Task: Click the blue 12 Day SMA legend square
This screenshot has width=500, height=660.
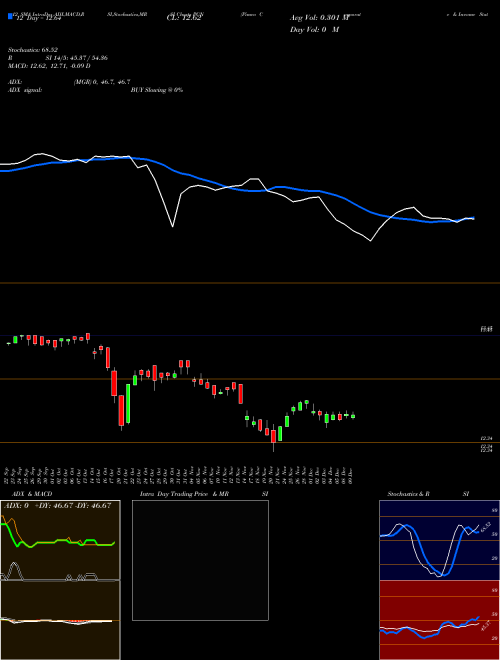Action: point(10,16)
